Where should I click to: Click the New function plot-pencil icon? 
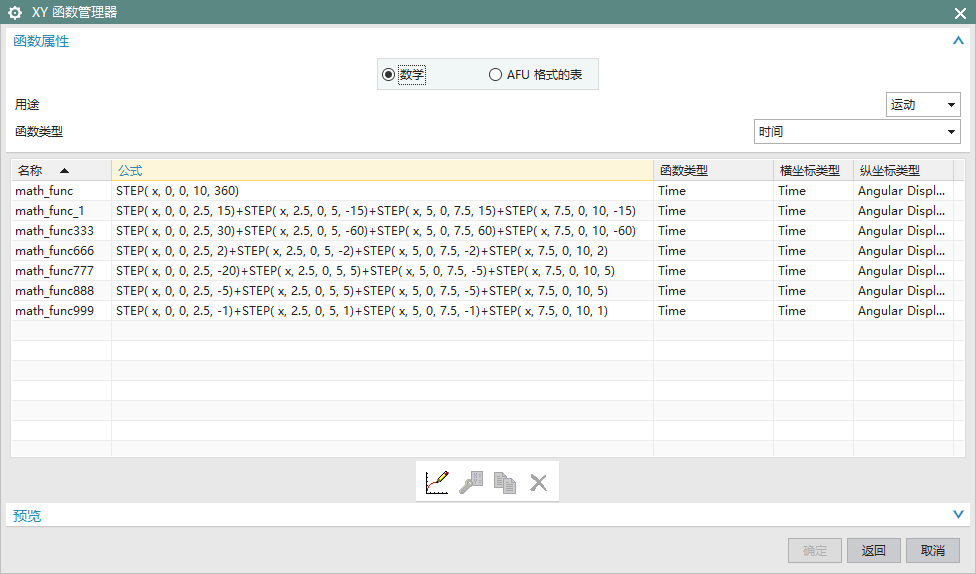tap(437, 482)
